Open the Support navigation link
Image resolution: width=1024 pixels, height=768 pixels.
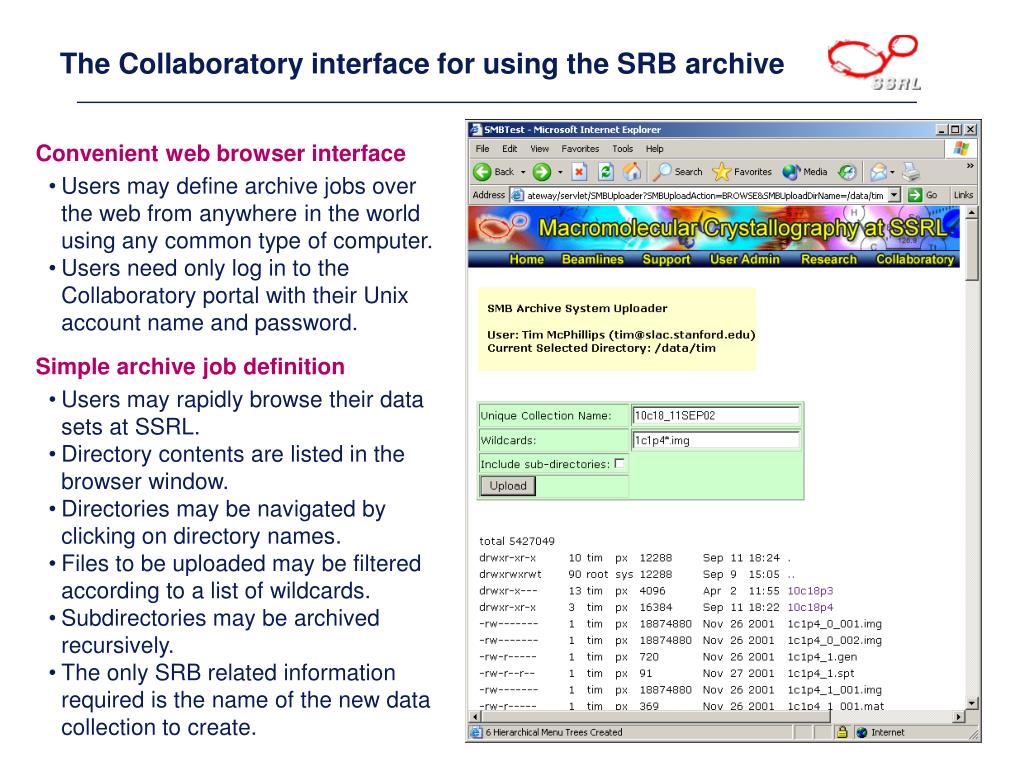666,259
